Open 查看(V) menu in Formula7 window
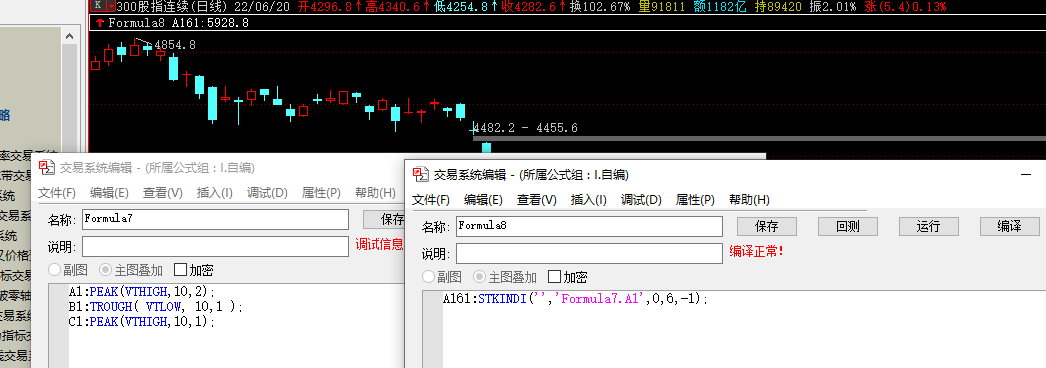Viewport: 1046px width, 368px height. [x=163, y=193]
